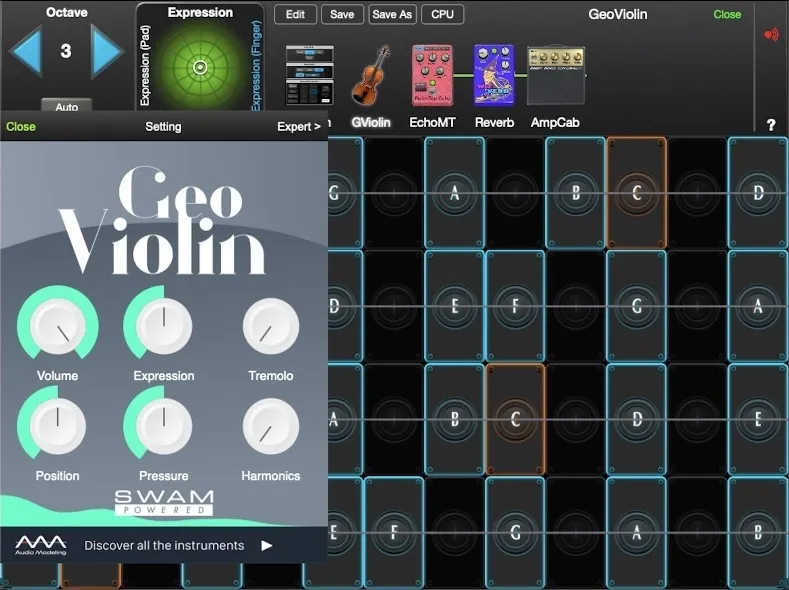The image size is (789, 590).
Task: Click the Expression (Finger) side label
Action: tap(256, 65)
